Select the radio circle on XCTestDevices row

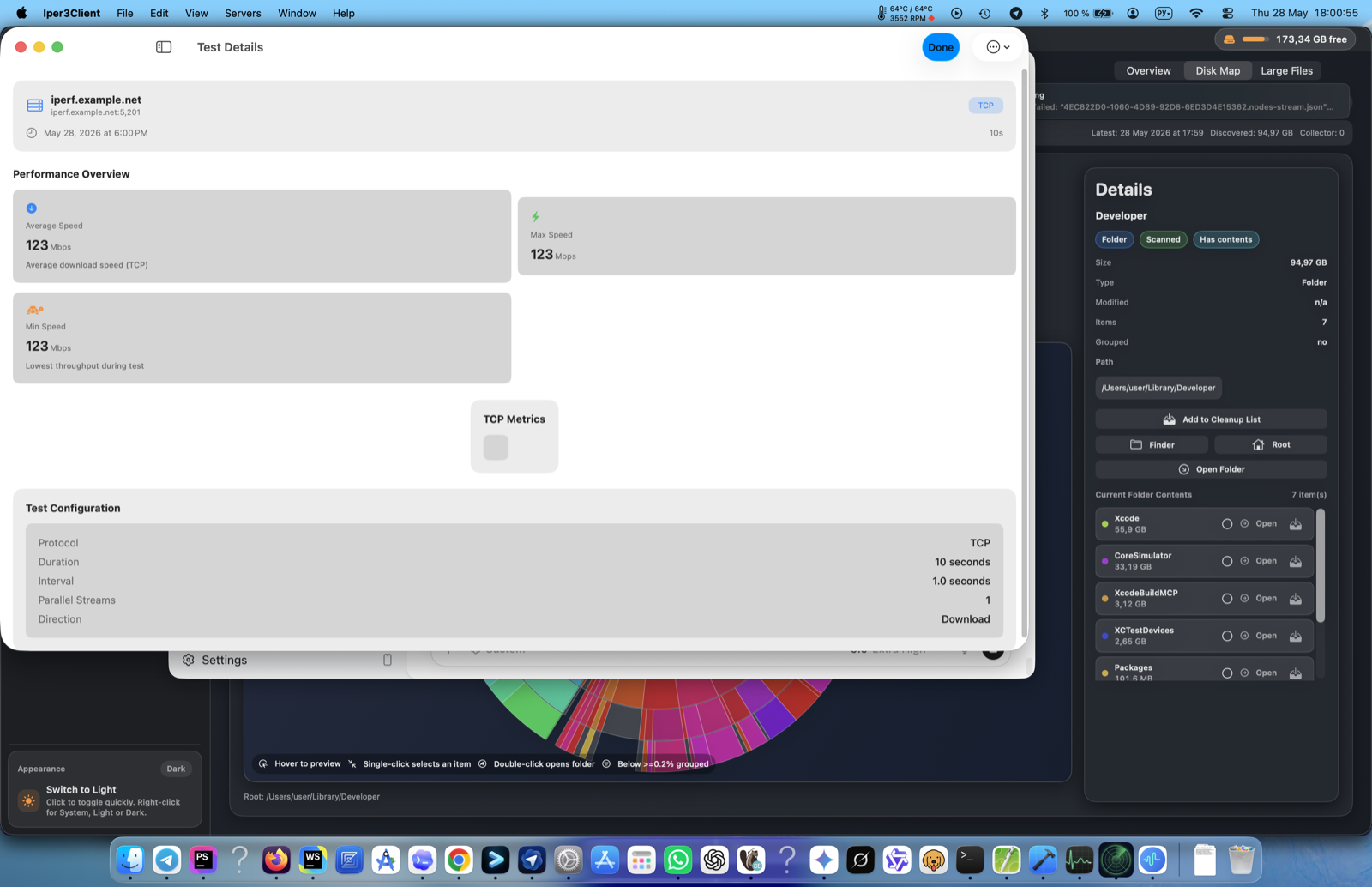pyautogui.click(x=1227, y=636)
